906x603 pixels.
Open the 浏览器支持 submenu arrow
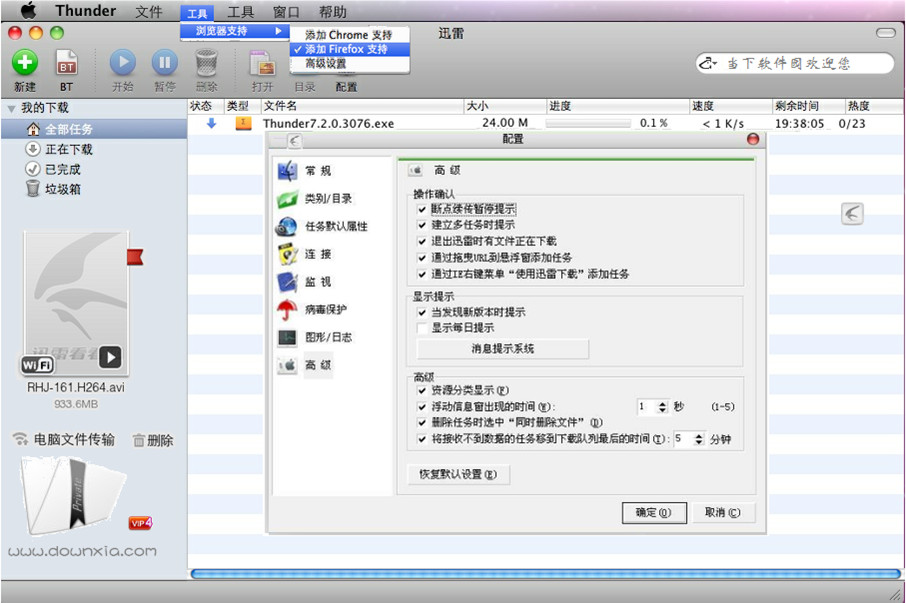[279, 31]
